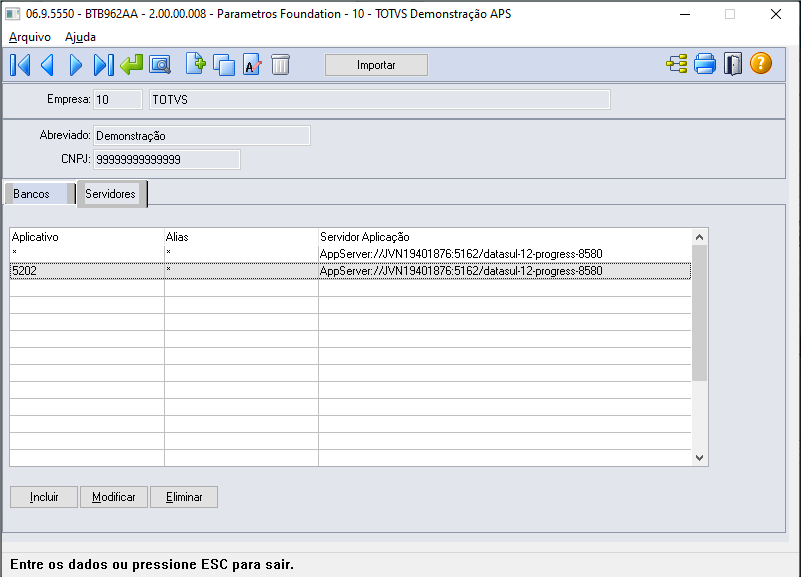Minimize the Parametros Foundation window
This screenshot has height=577, width=801.
point(685,14)
